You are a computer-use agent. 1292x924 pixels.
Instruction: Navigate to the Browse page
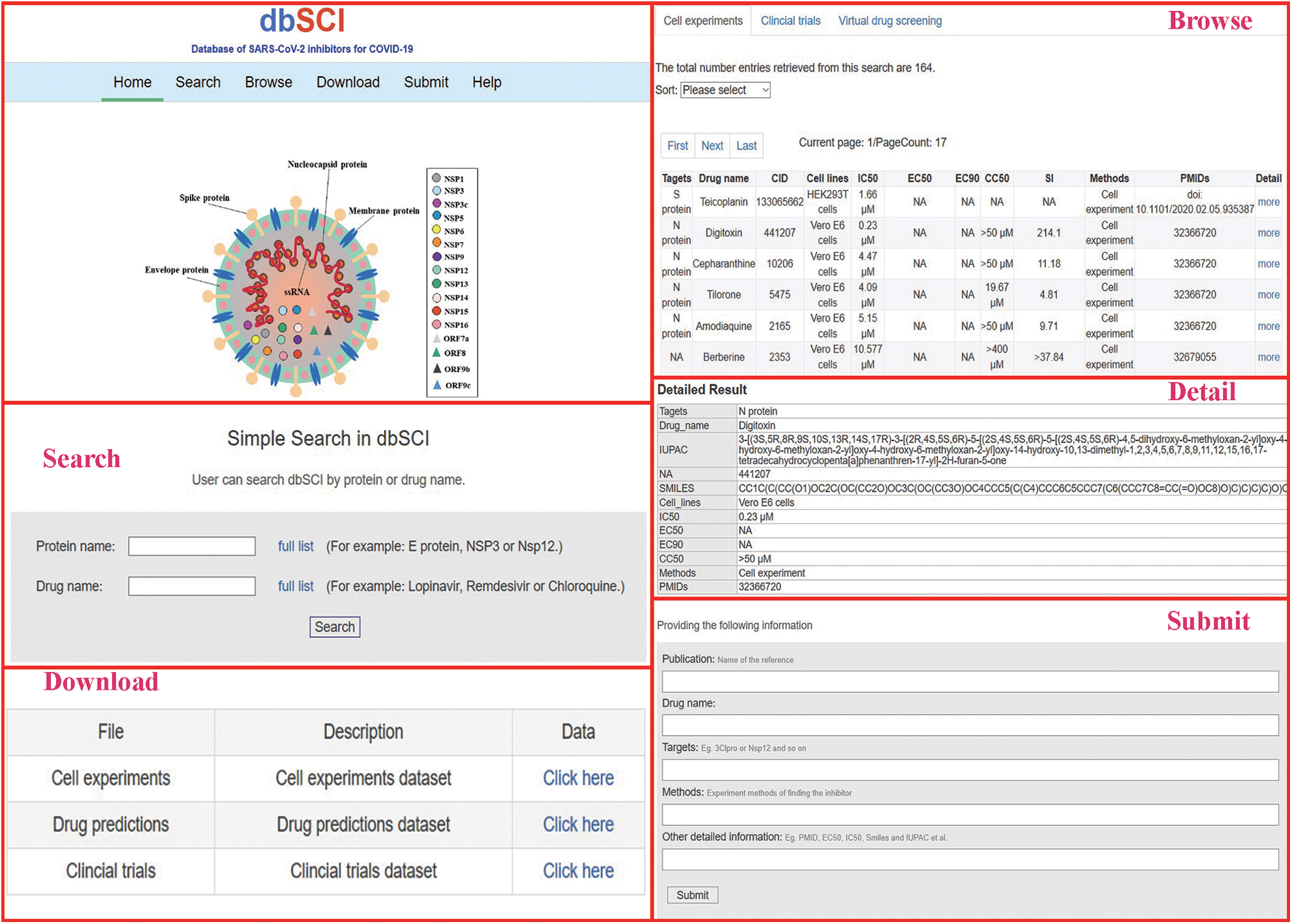pos(268,82)
